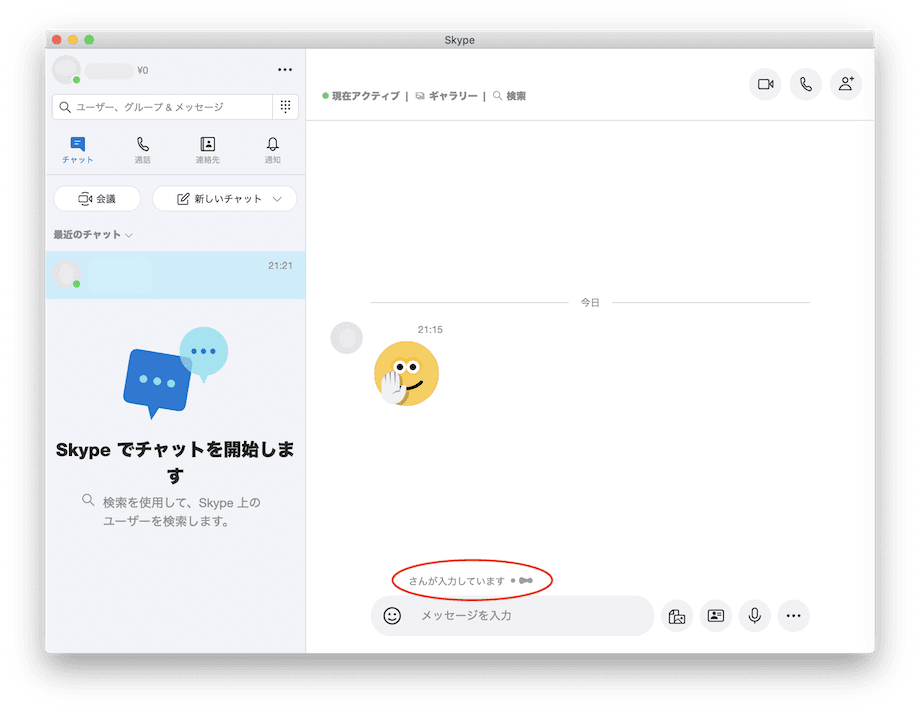
Task: Select the recent chat from 21:21
Action: (175, 275)
